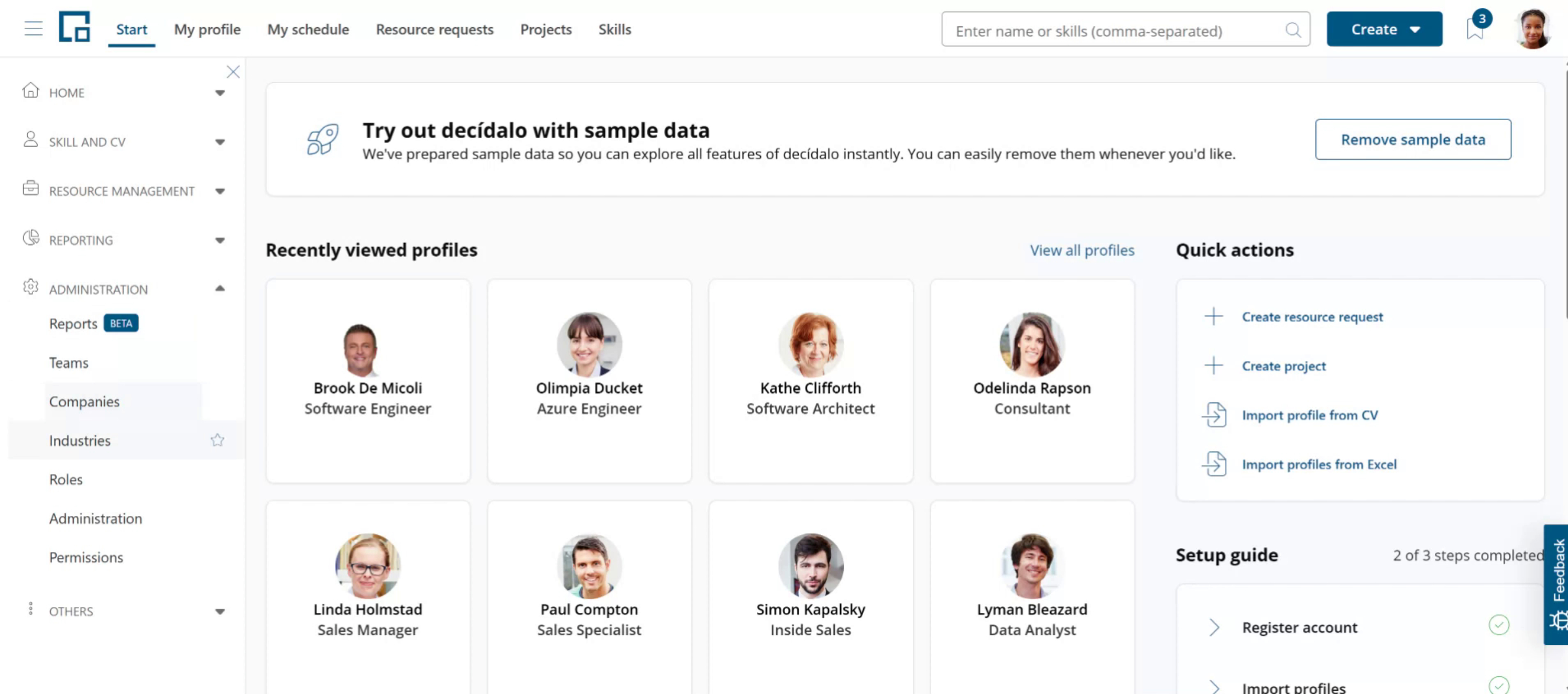This screenshot has height=694, width=1568.
Task: Open the Feedback side tab
Action: pos(1556,584)
